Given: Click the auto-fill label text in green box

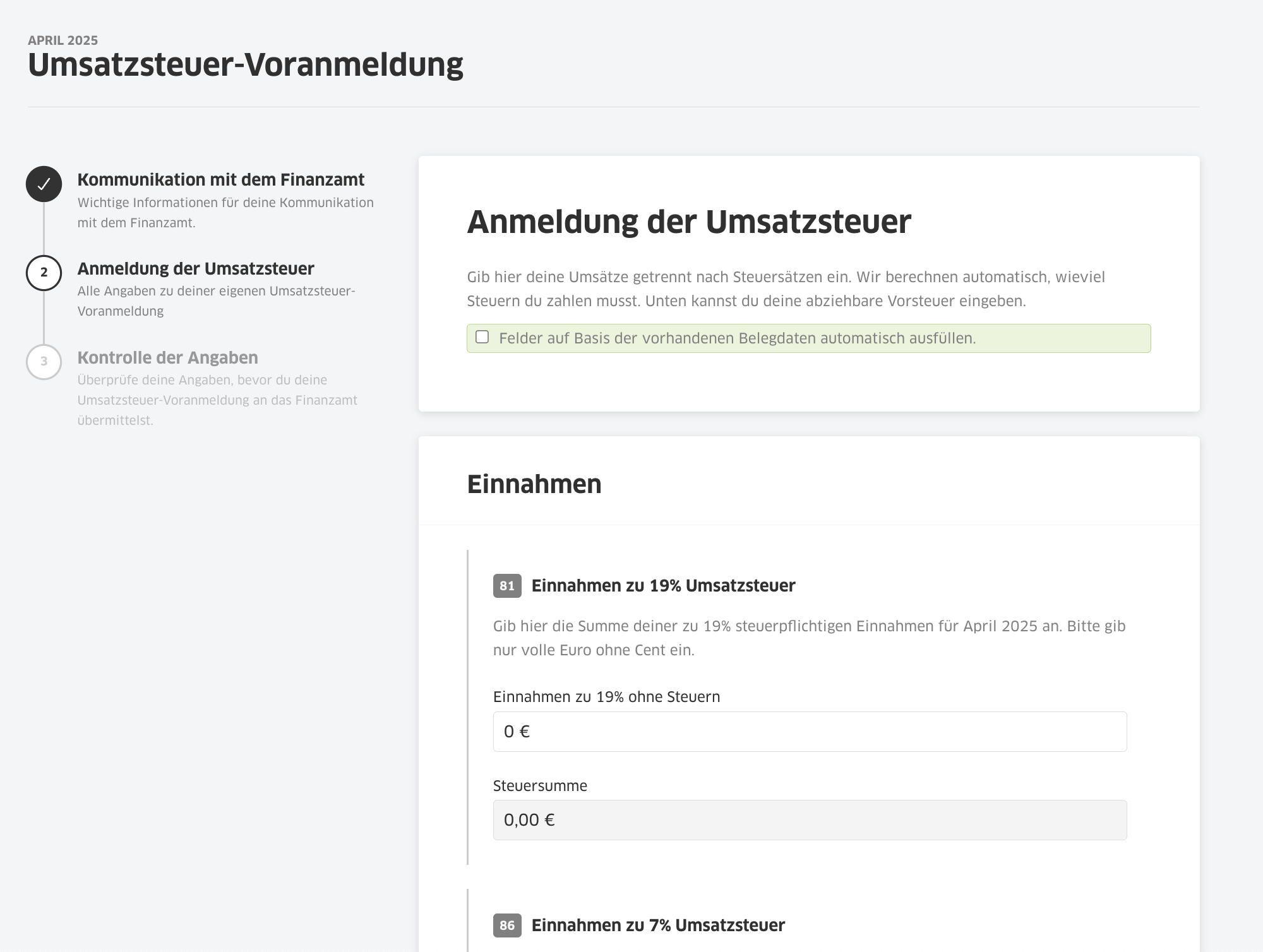Looking at the screenshot, I should point(737,338).
